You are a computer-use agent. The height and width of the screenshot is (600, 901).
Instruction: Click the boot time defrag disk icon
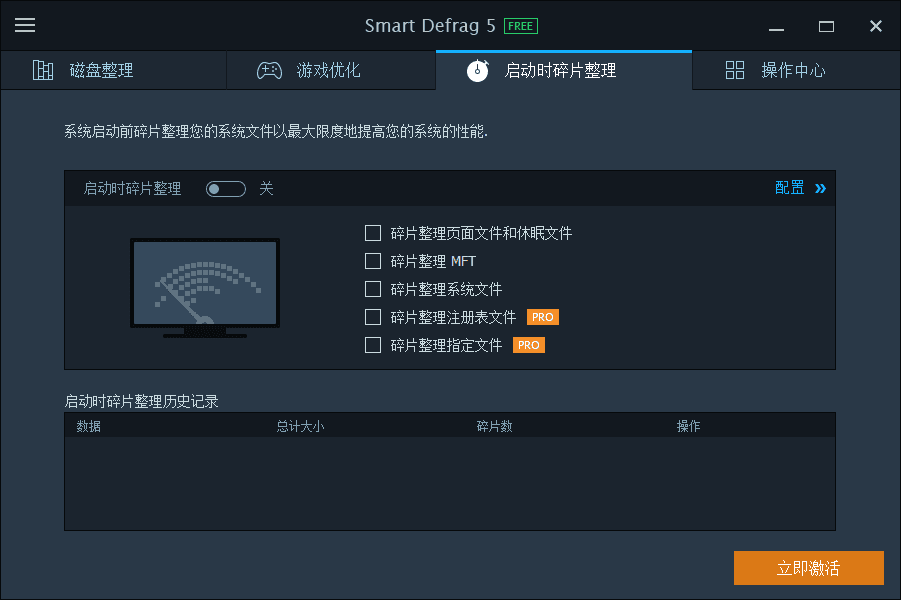point(478,70)
